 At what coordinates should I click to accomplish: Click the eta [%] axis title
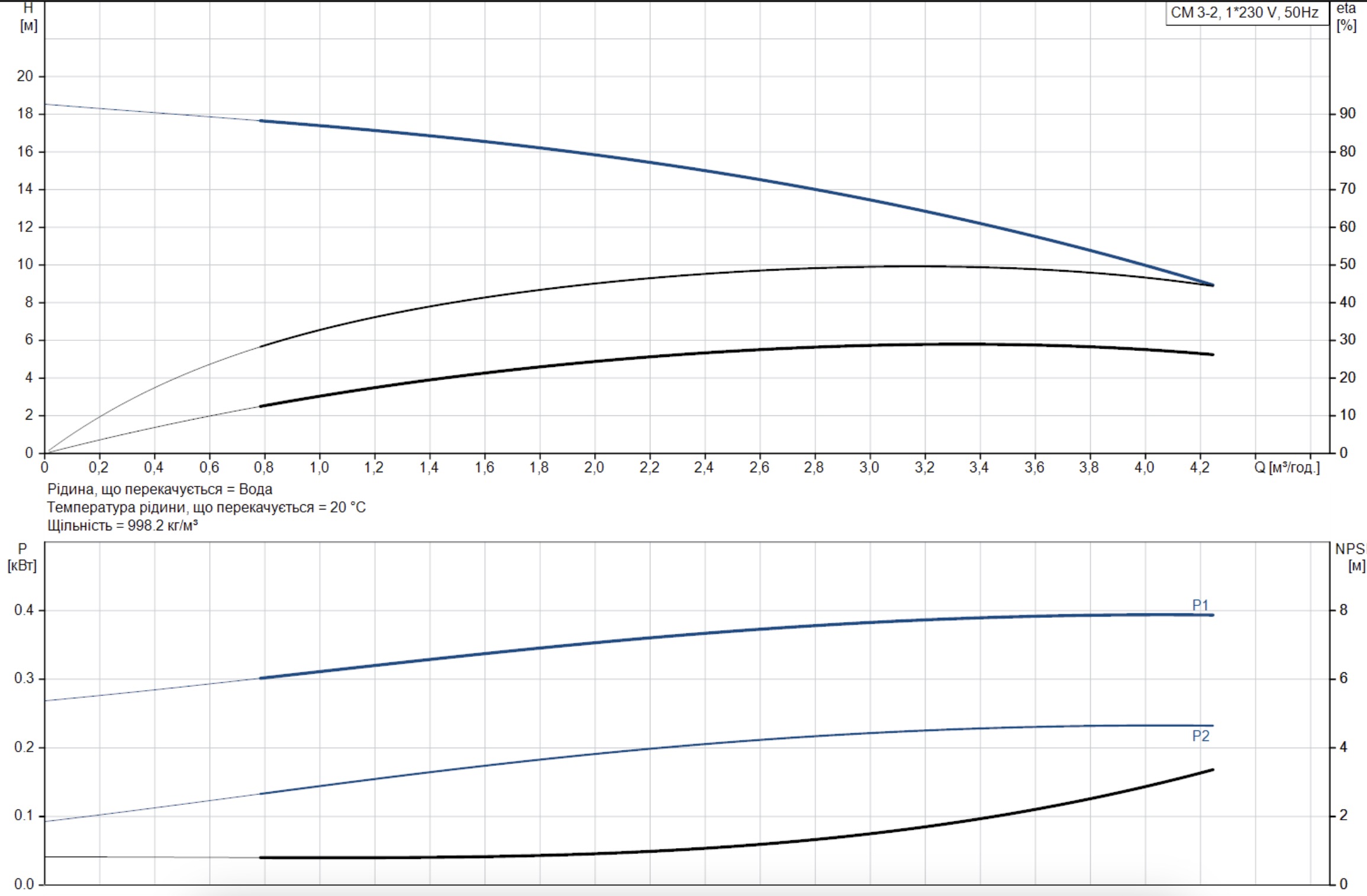click(1346, 17)
